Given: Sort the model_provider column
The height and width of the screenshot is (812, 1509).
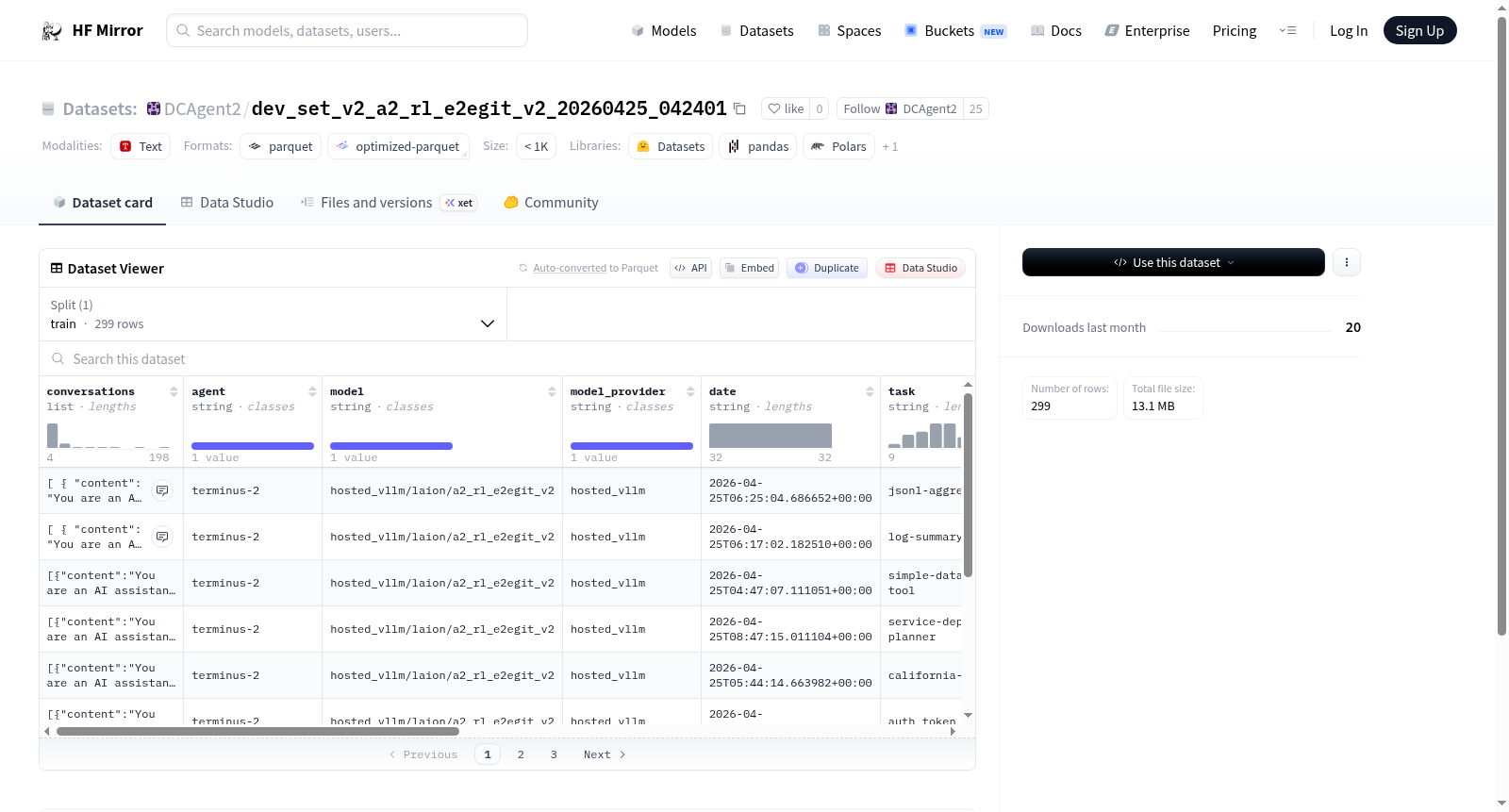Looking at the screenshot, I should pyautogui.click(x=690, y=391).
